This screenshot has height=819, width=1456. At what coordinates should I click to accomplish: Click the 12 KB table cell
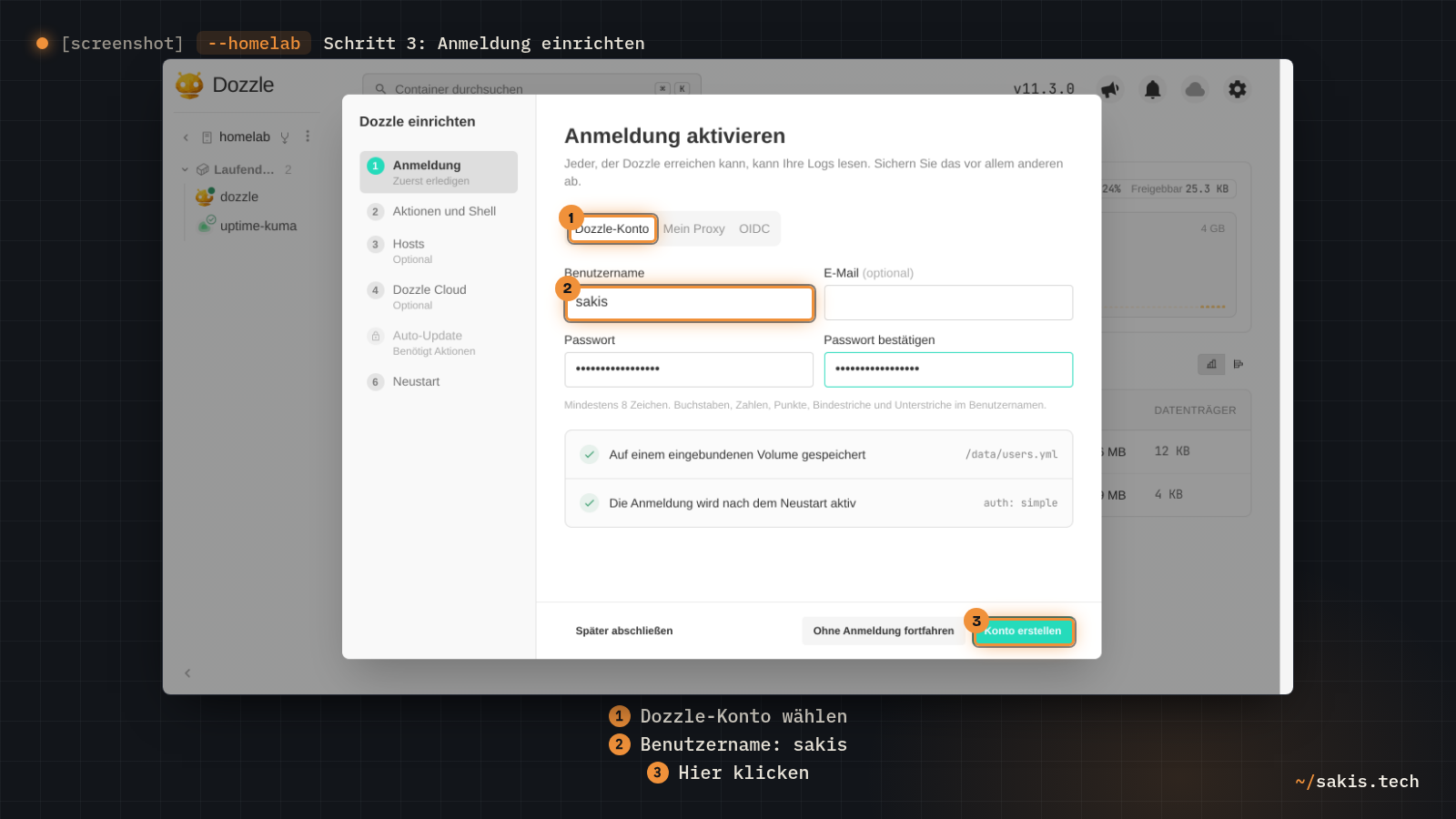coord(1172,451)
